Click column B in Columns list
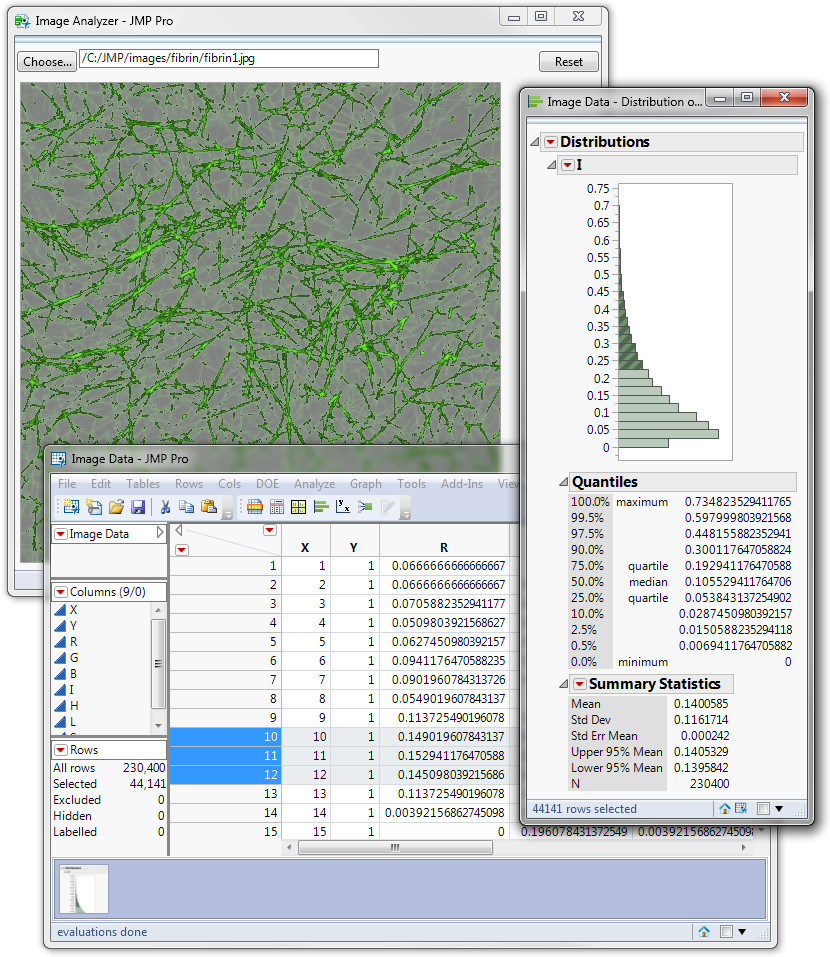 [73, 674]
